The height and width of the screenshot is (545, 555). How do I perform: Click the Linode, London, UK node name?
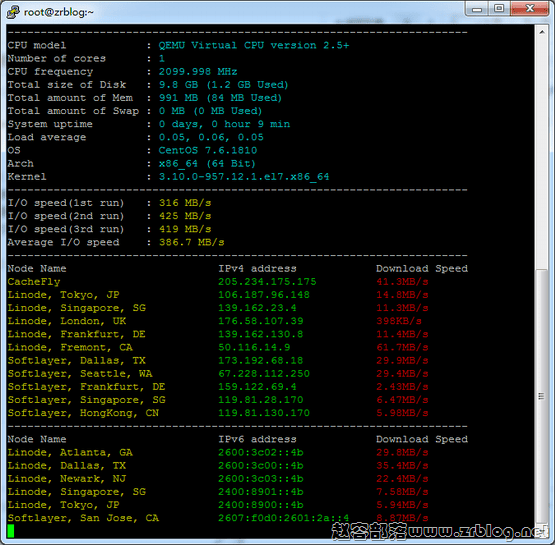pos(67,321)
